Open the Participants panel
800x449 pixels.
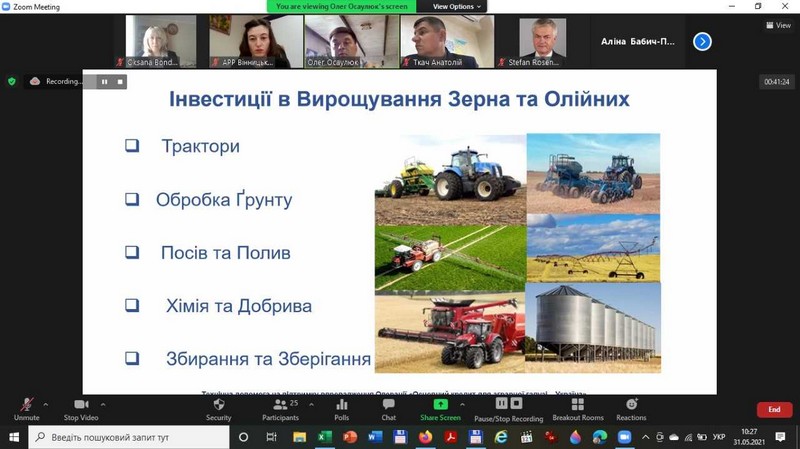pyautogui.click(x=281, y=409)
